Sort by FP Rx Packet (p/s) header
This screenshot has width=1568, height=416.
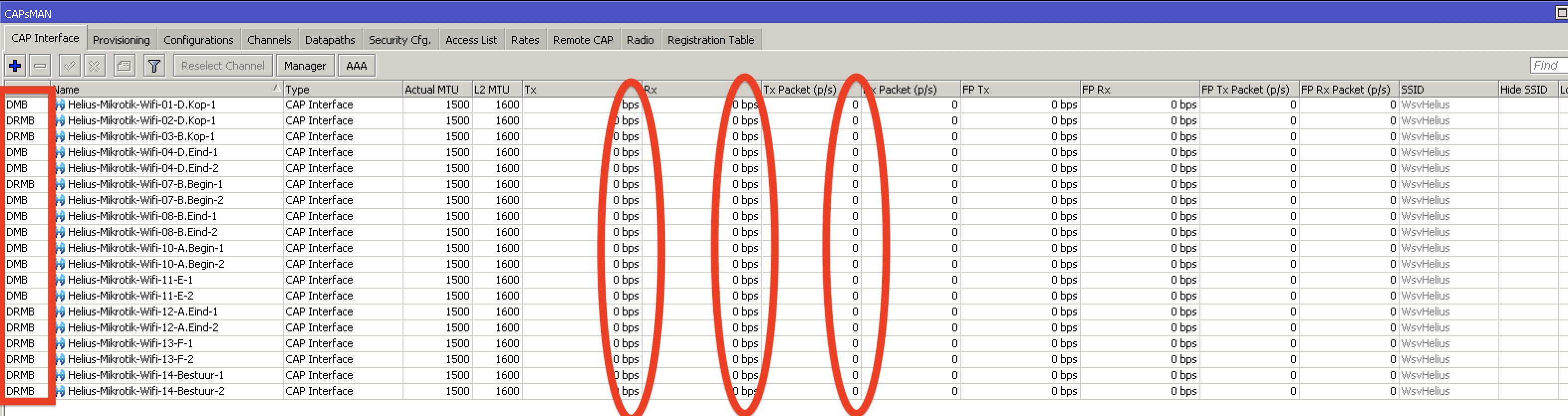[x=1349, y=90]
